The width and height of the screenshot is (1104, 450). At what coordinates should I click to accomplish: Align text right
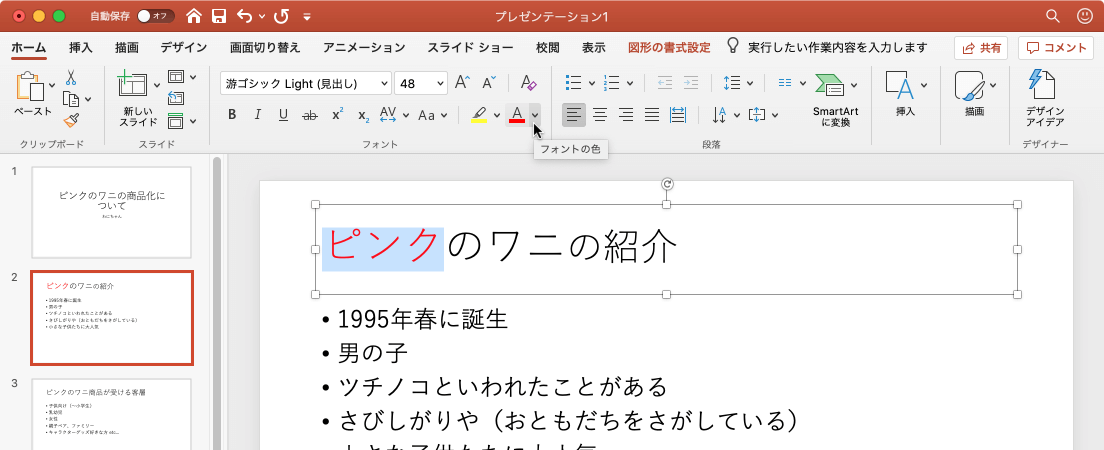pos(626,115)
